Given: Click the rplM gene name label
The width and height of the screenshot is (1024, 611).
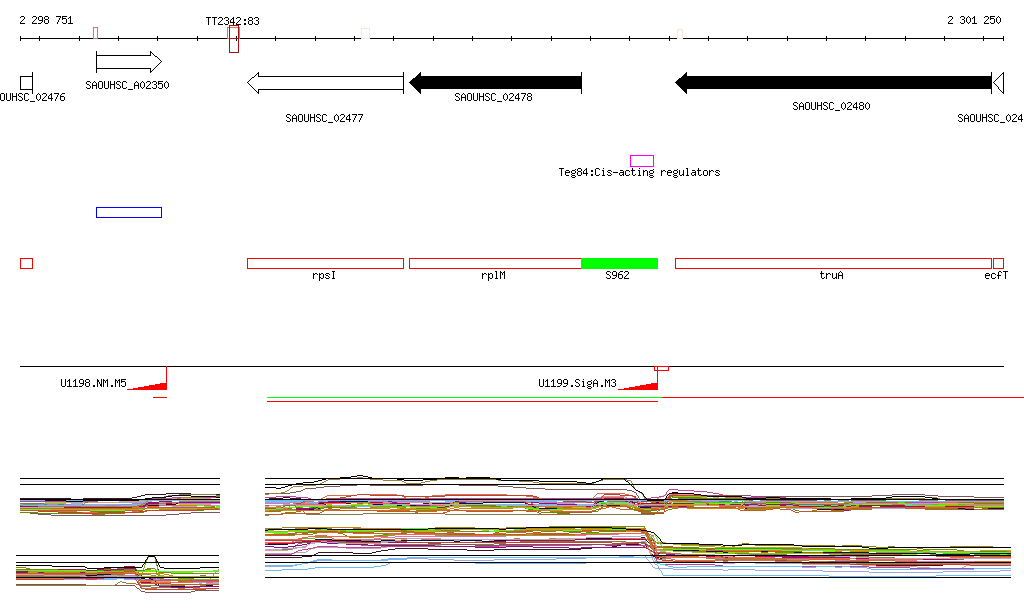Looking at the screenshot, I should (x=493, y=275).
